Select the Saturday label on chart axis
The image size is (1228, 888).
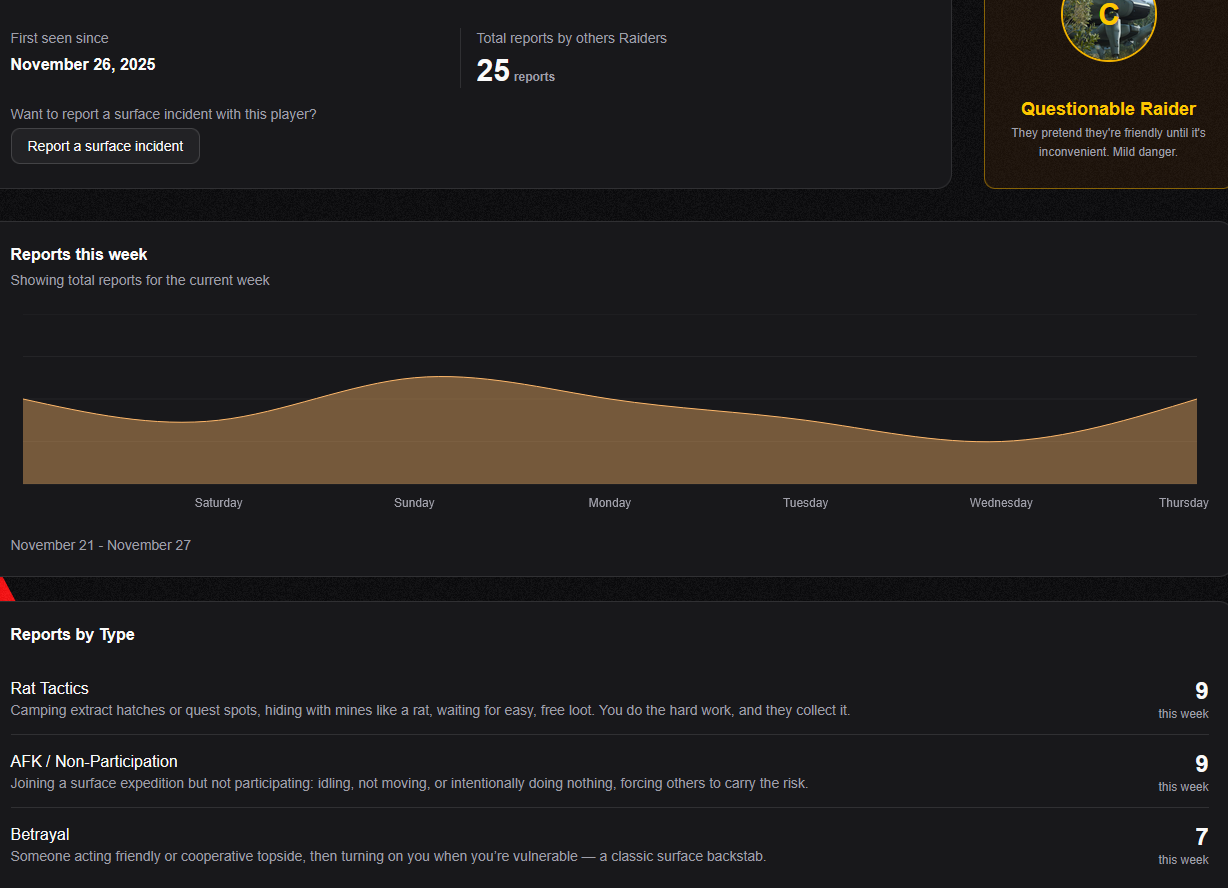[x=219, y=503]
